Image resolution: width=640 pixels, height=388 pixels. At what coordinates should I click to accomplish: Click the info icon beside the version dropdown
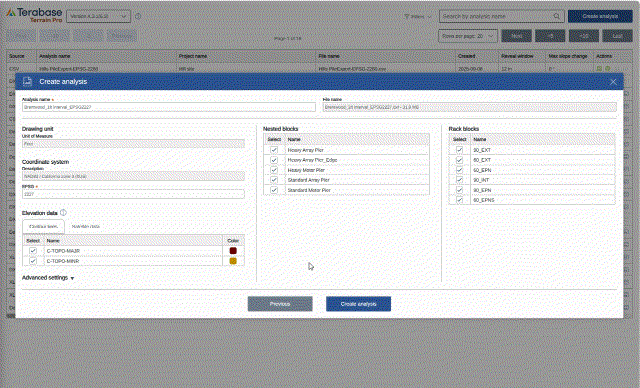point(138,16)
